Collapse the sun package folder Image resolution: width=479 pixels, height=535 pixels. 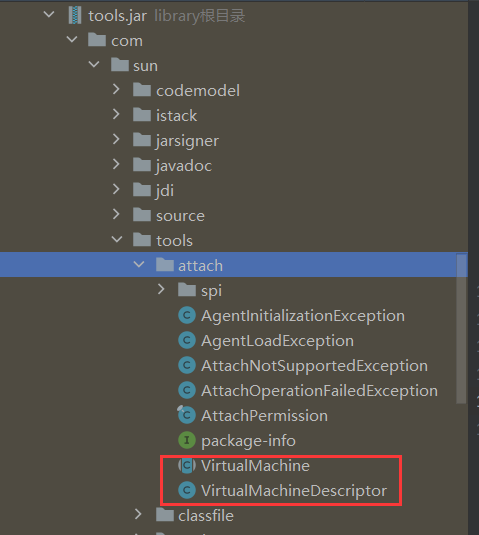click(94, 64)
